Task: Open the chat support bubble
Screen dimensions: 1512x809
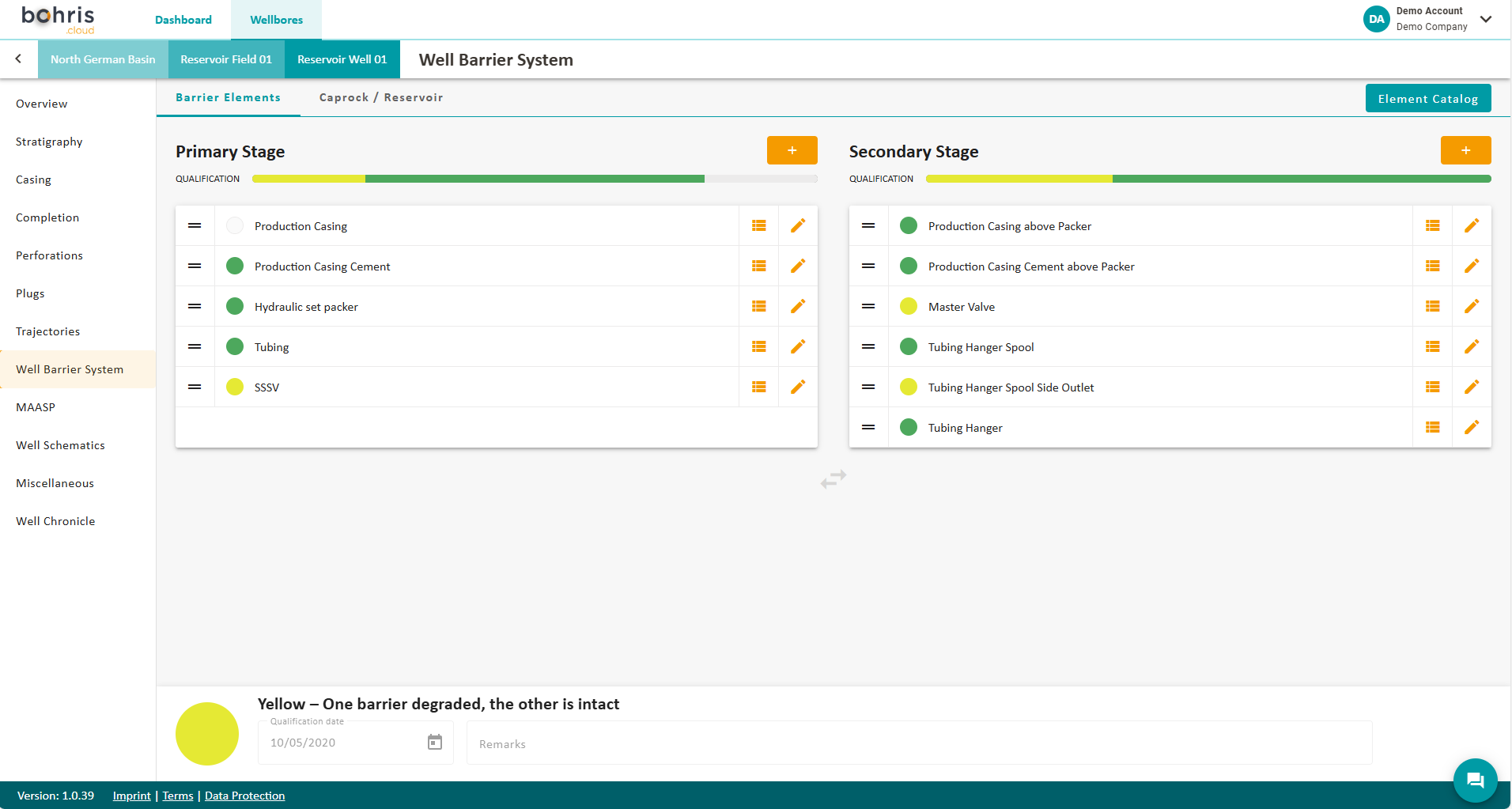Action: [x=1475, y=781]
